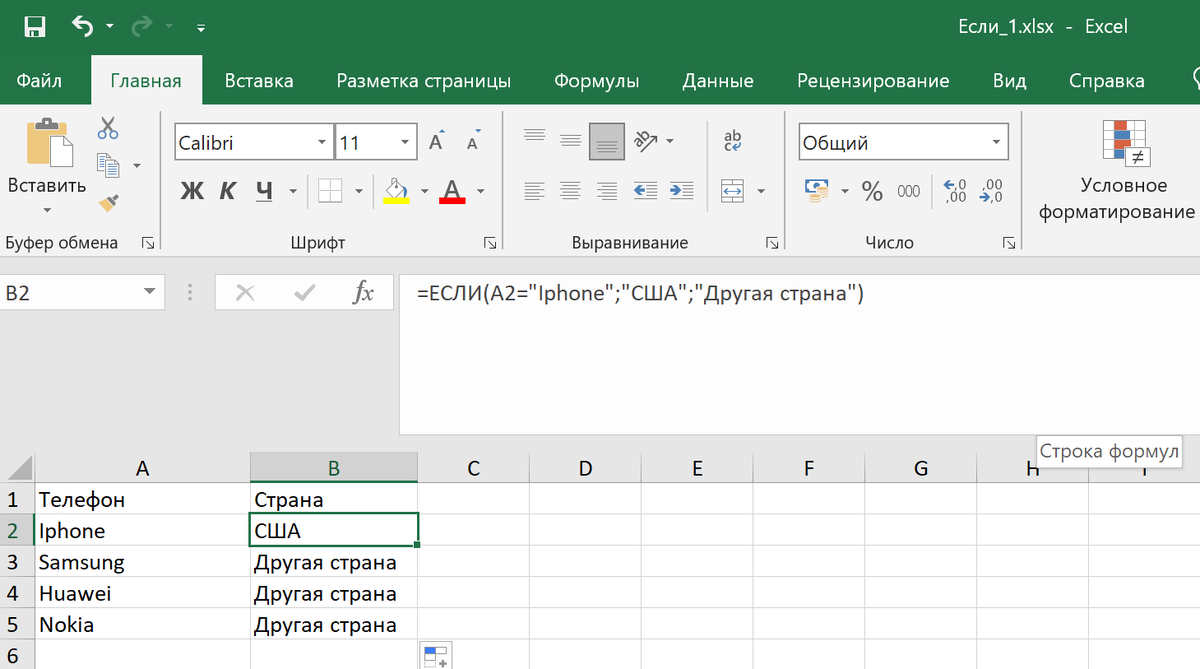This screenshot has width=1200, height=669.
Task: Open the borders dropdown arrow
Action: click(x=359, y=191)
